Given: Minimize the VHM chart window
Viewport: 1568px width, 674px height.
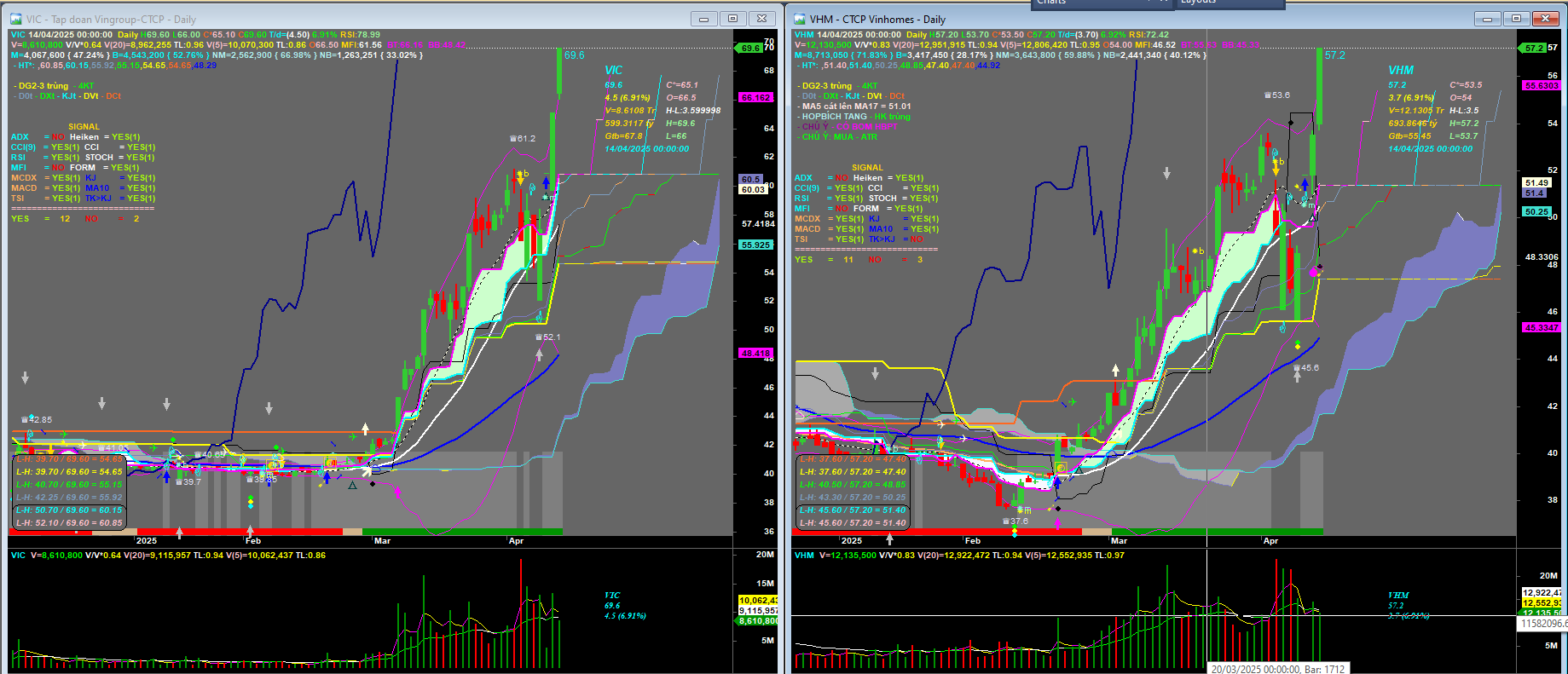Looking at the screenshot, I should [x=1487, y=18].
